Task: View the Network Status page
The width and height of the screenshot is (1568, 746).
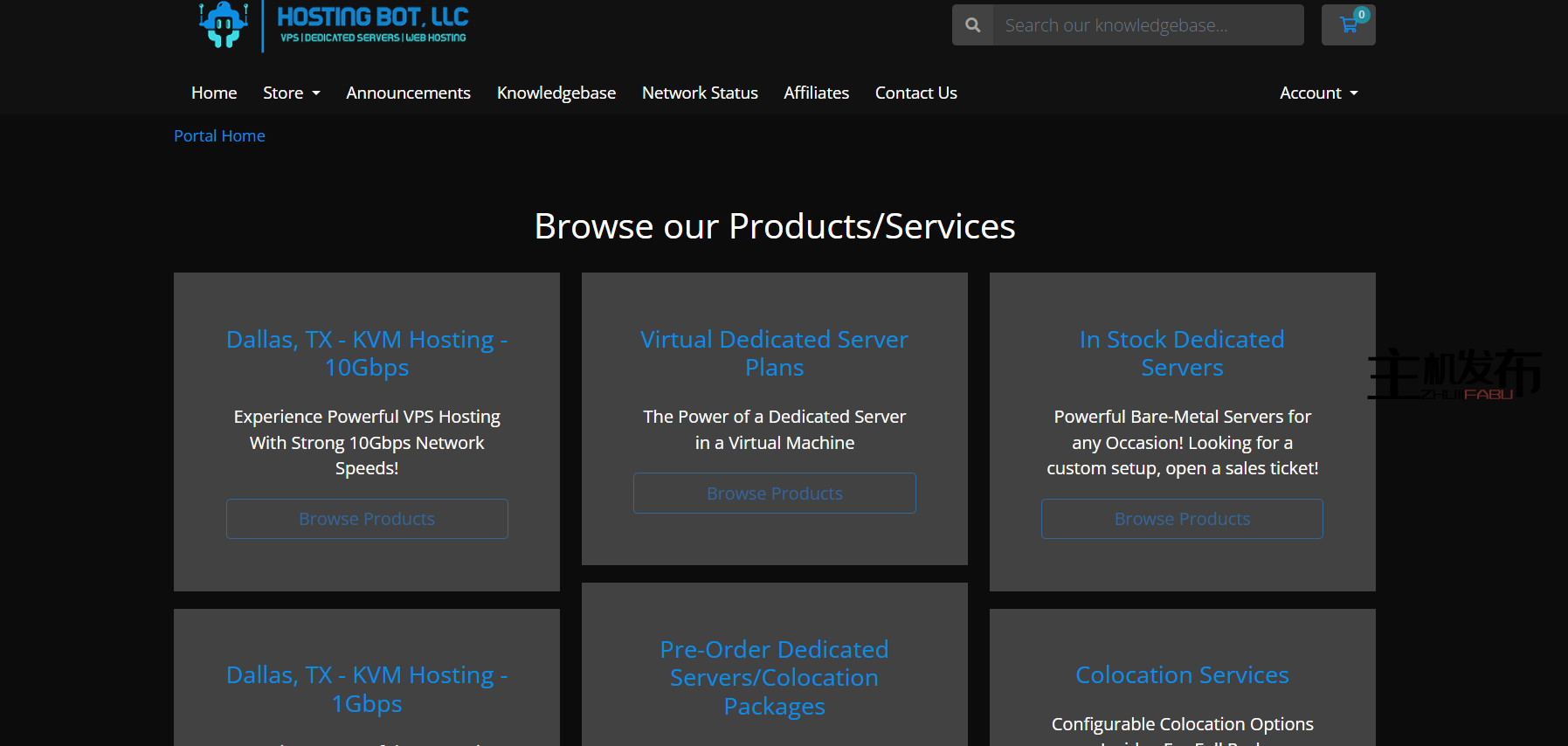Action: (x=700, y=93)
